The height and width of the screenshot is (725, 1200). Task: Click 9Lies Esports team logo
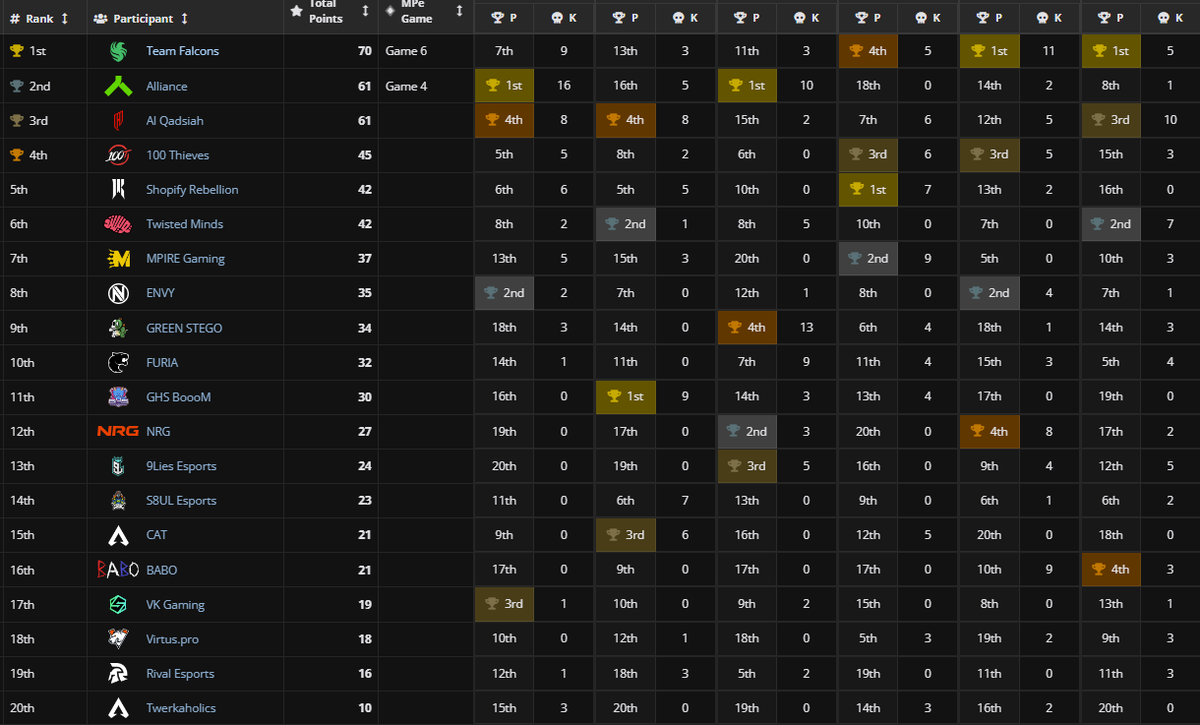click(x=118, y=466)
